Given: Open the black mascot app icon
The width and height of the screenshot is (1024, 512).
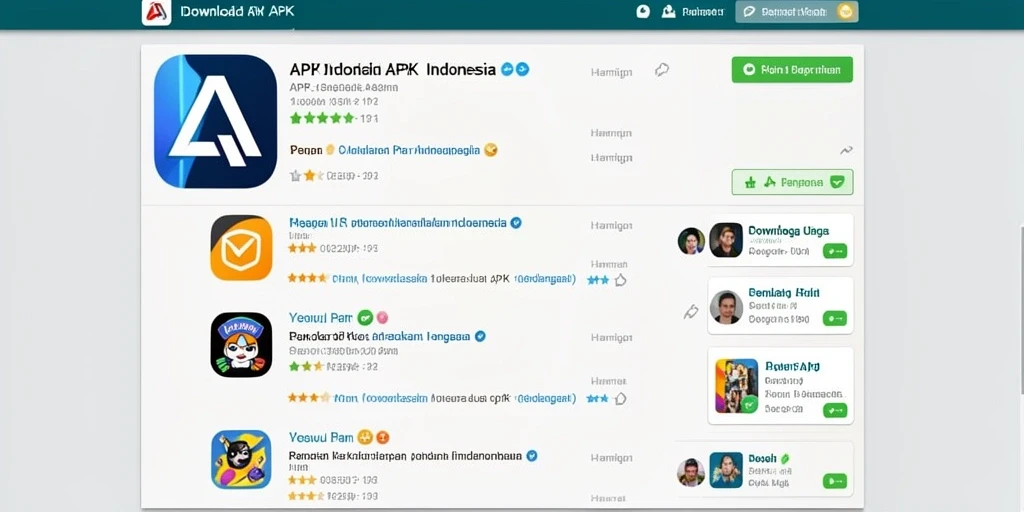Looking at the screenshot, I should coord(241,345).
